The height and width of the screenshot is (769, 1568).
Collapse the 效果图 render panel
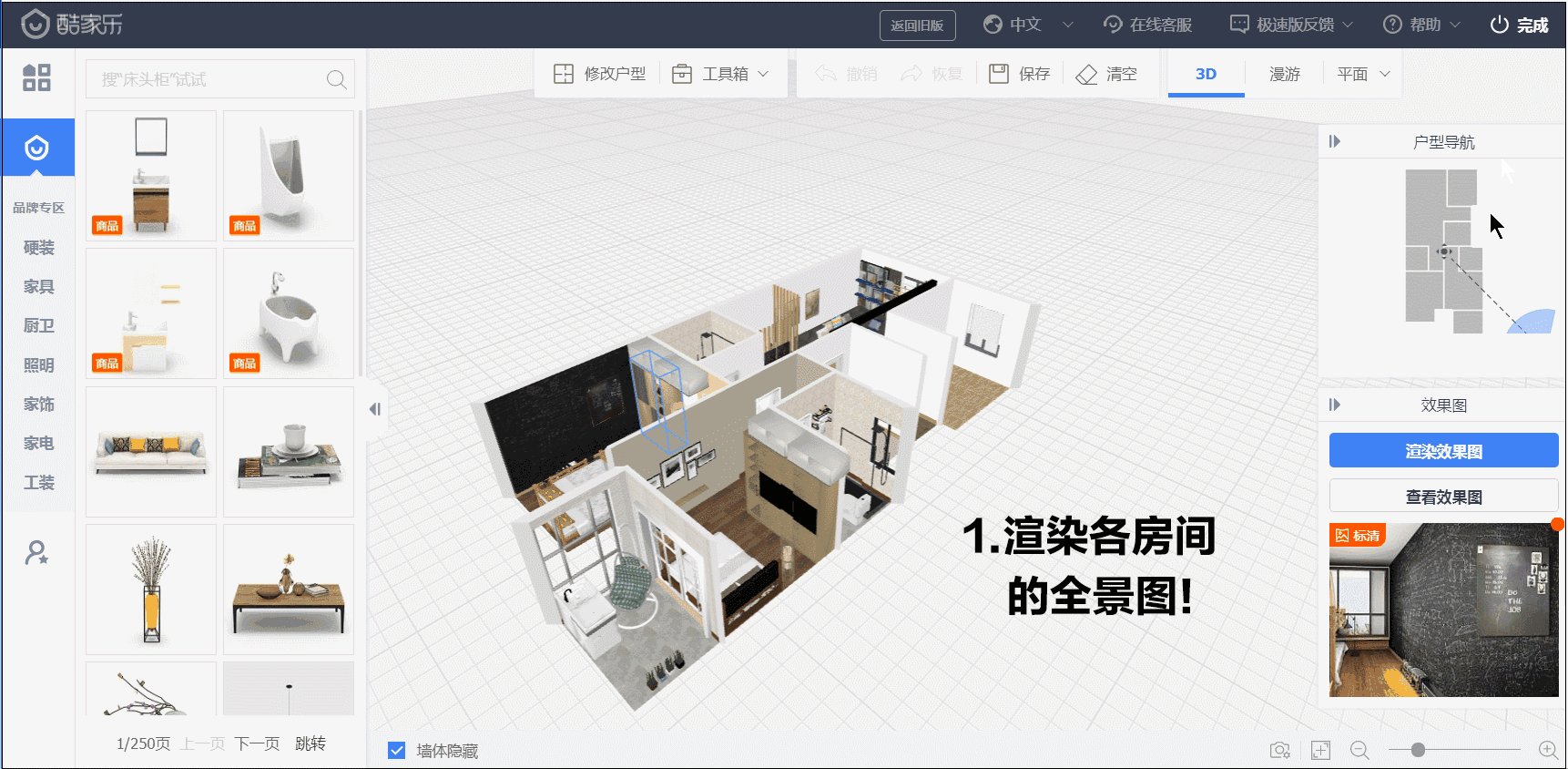[1335, 405]
